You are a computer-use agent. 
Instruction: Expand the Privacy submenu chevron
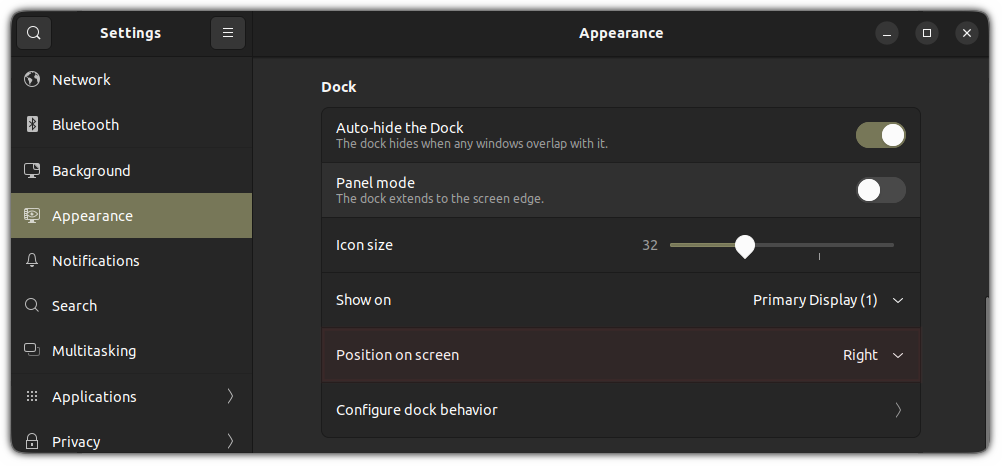click(x=230, y=442)
